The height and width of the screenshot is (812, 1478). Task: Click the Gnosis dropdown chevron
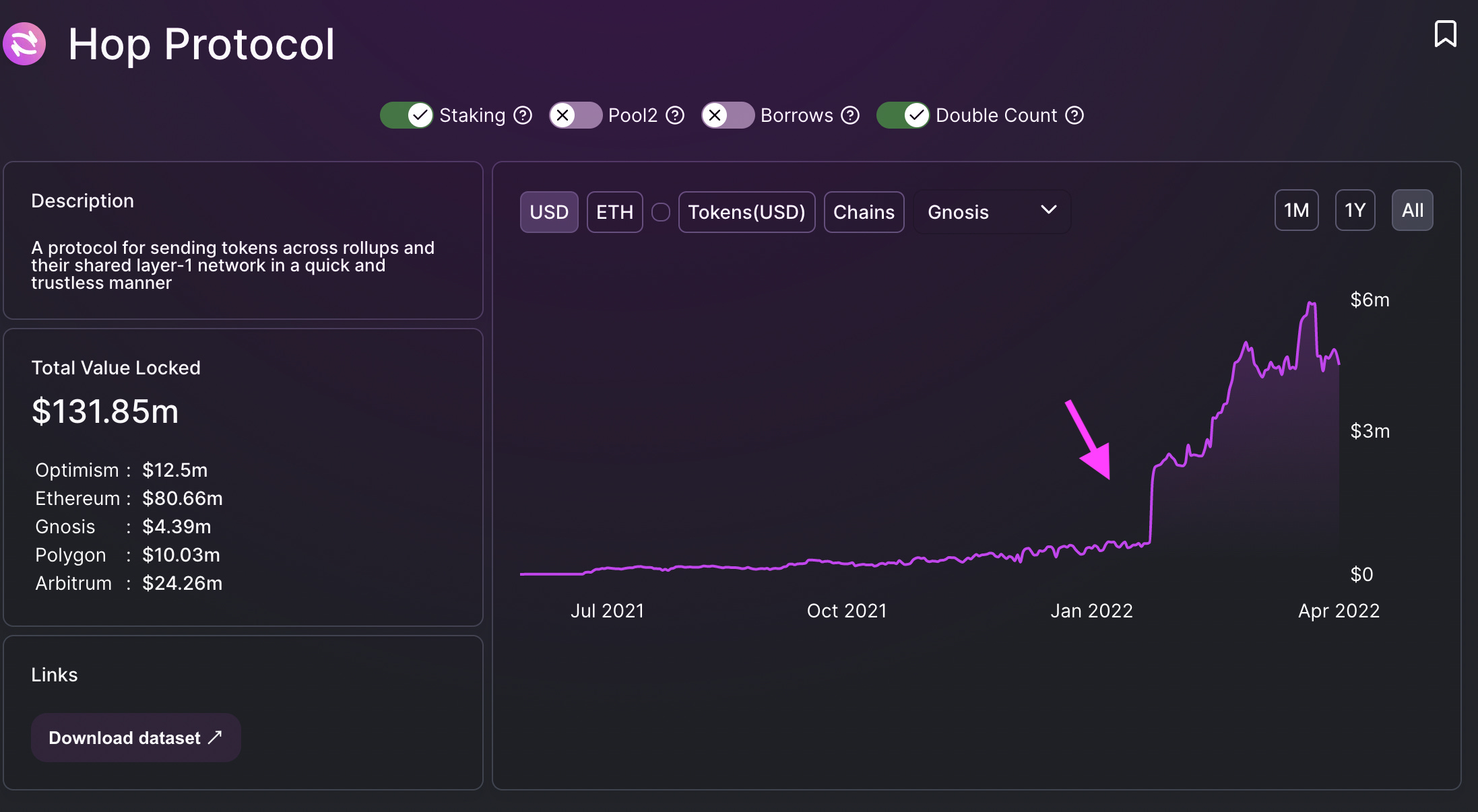click(1048, 210)
